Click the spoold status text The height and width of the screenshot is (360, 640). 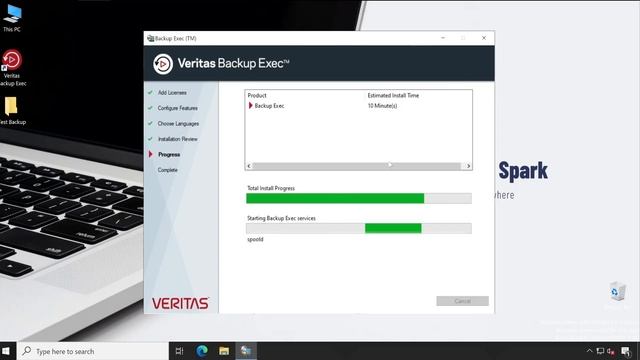[x=255, y=240]
